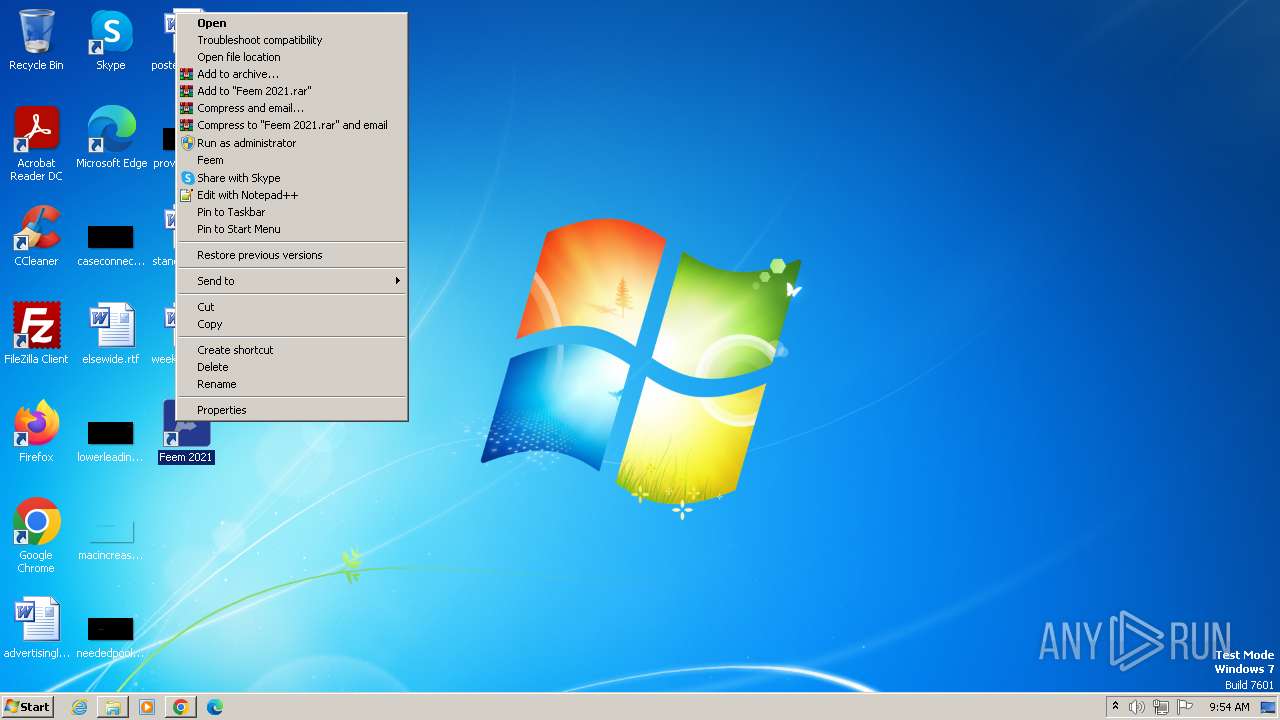Select Add to archive... option
Image resolution: width=1280 pixels, height=720 pixels.
coord(292,74)
